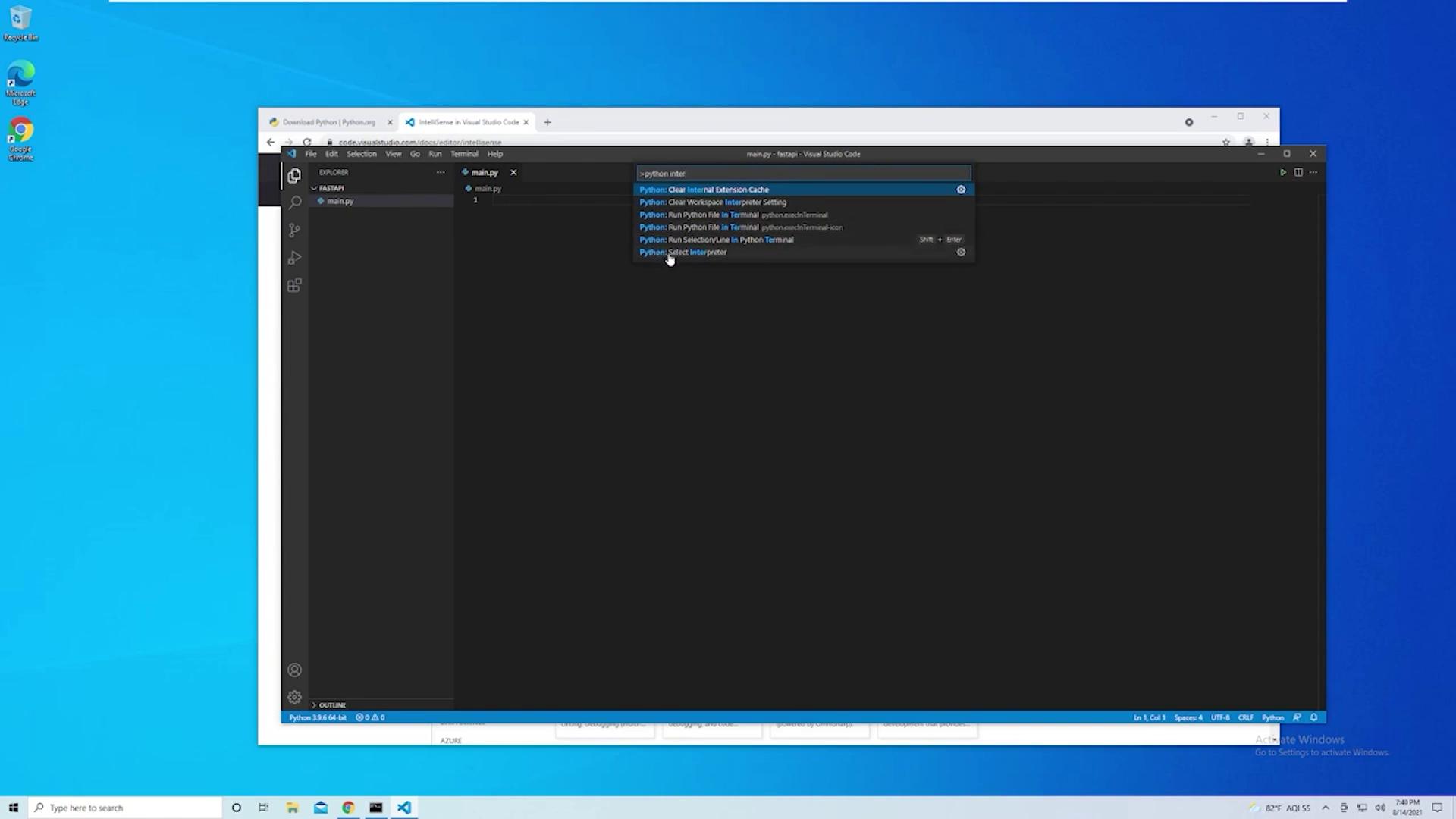This screenshot has width=1456, height=819.
Task: Open the Terminal menu
Action: [464, 154]
